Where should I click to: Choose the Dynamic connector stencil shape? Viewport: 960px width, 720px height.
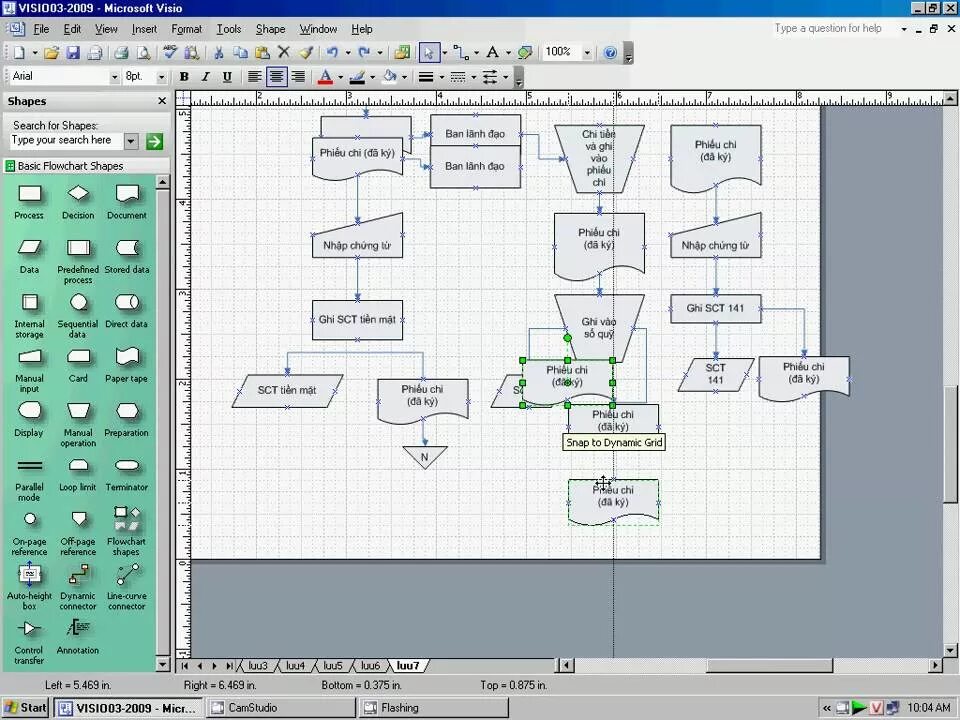[78, 587]
